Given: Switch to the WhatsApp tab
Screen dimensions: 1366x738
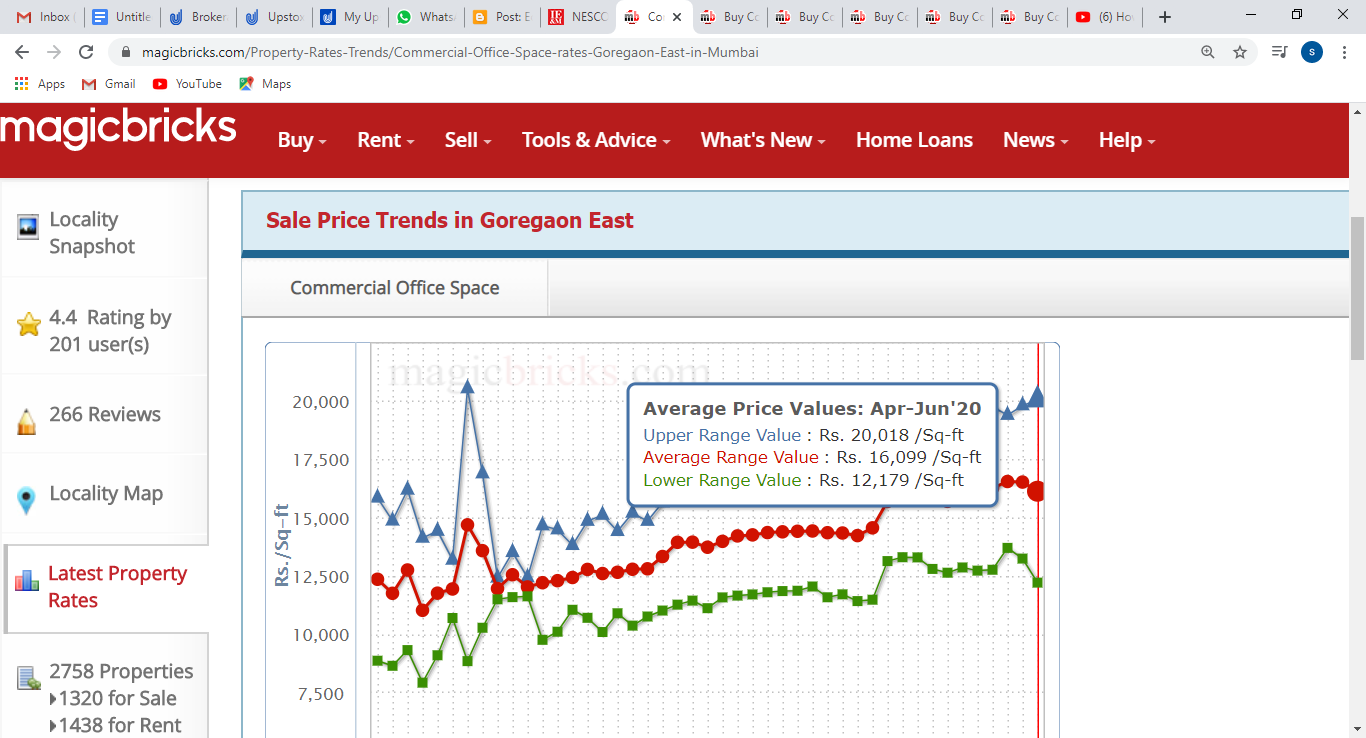Looking at the screenshot, I should [425, 17].
